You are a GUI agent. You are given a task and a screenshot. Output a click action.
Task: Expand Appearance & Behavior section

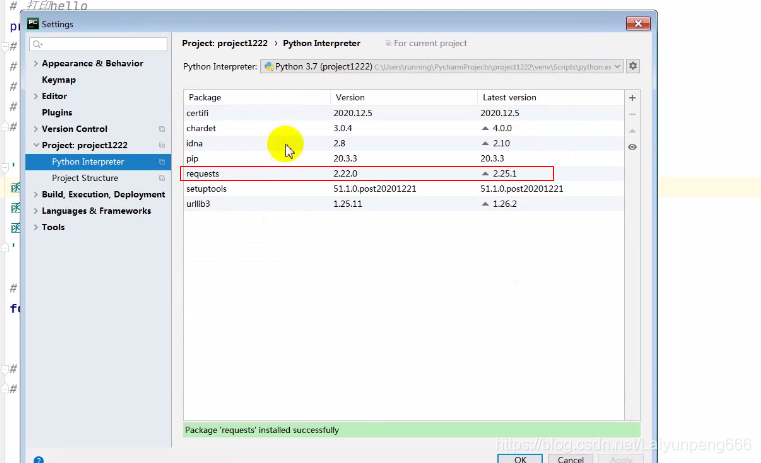(x=35, y=64)
